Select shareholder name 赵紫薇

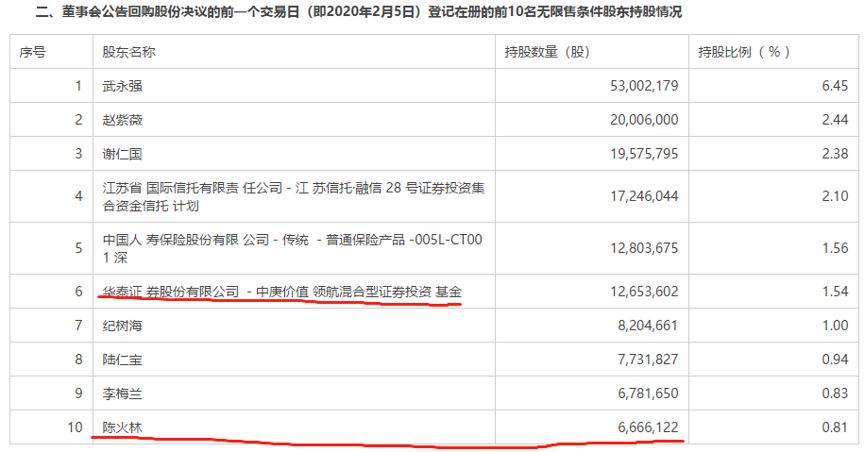[122, 120]
